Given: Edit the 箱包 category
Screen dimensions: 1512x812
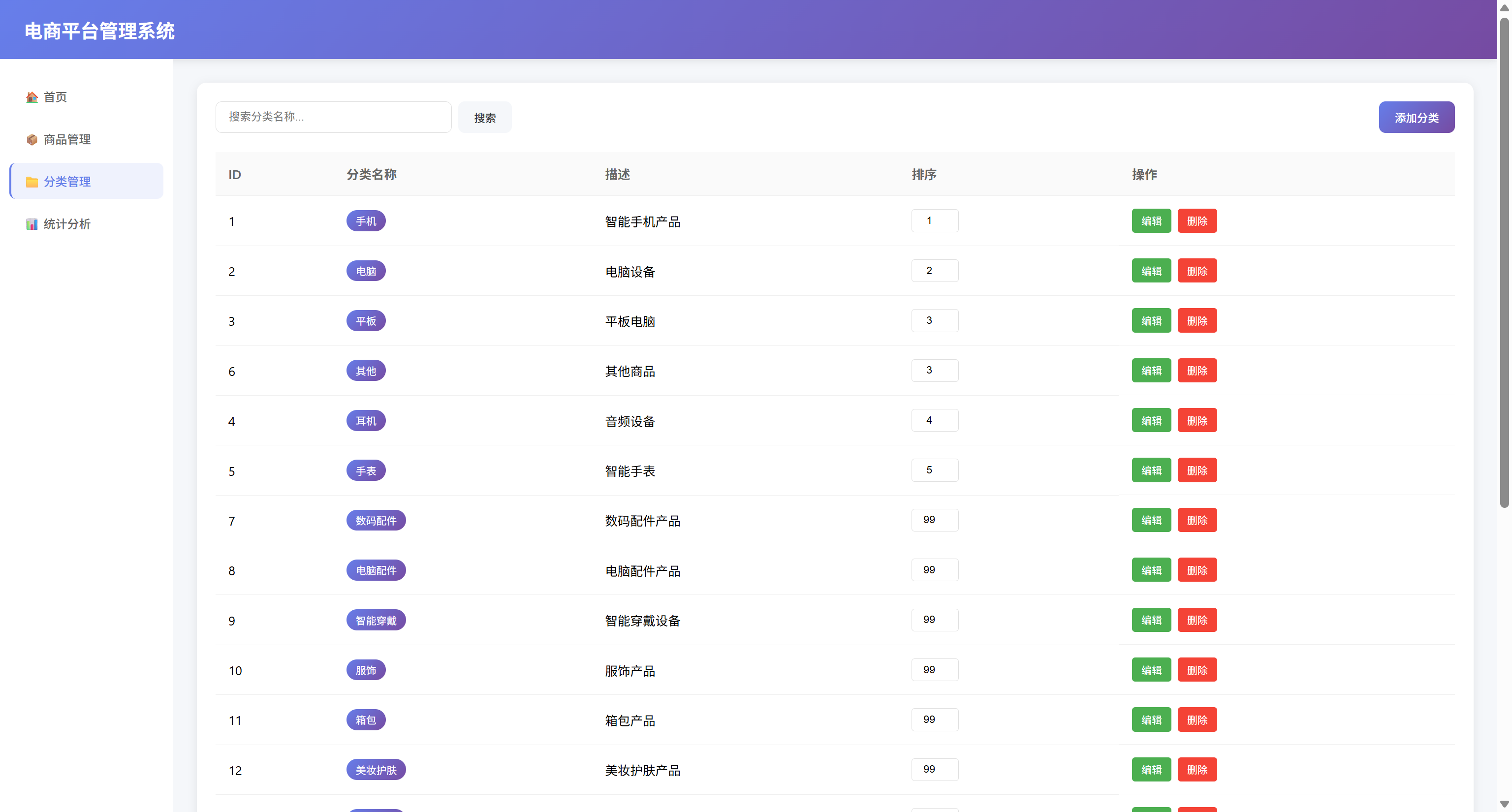Looking at the screenshot, I should 1151,720.
